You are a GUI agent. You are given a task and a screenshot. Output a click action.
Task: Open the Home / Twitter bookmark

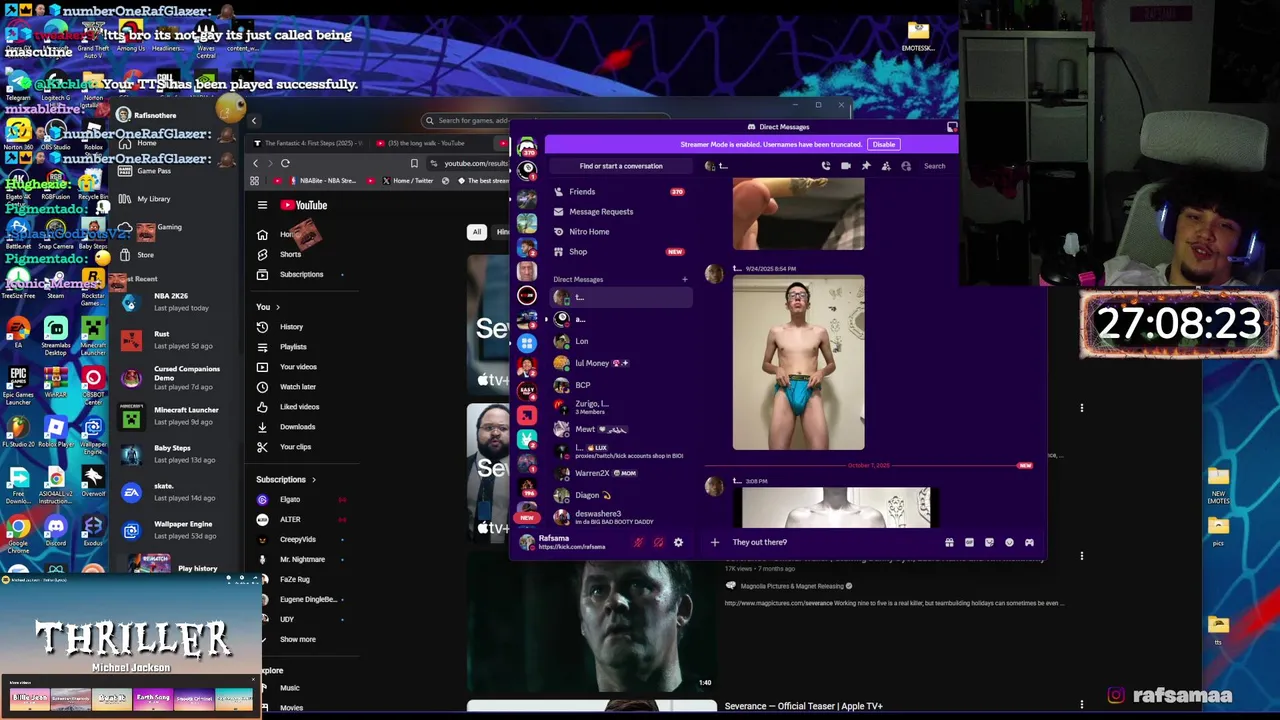(x=407, y=181)
